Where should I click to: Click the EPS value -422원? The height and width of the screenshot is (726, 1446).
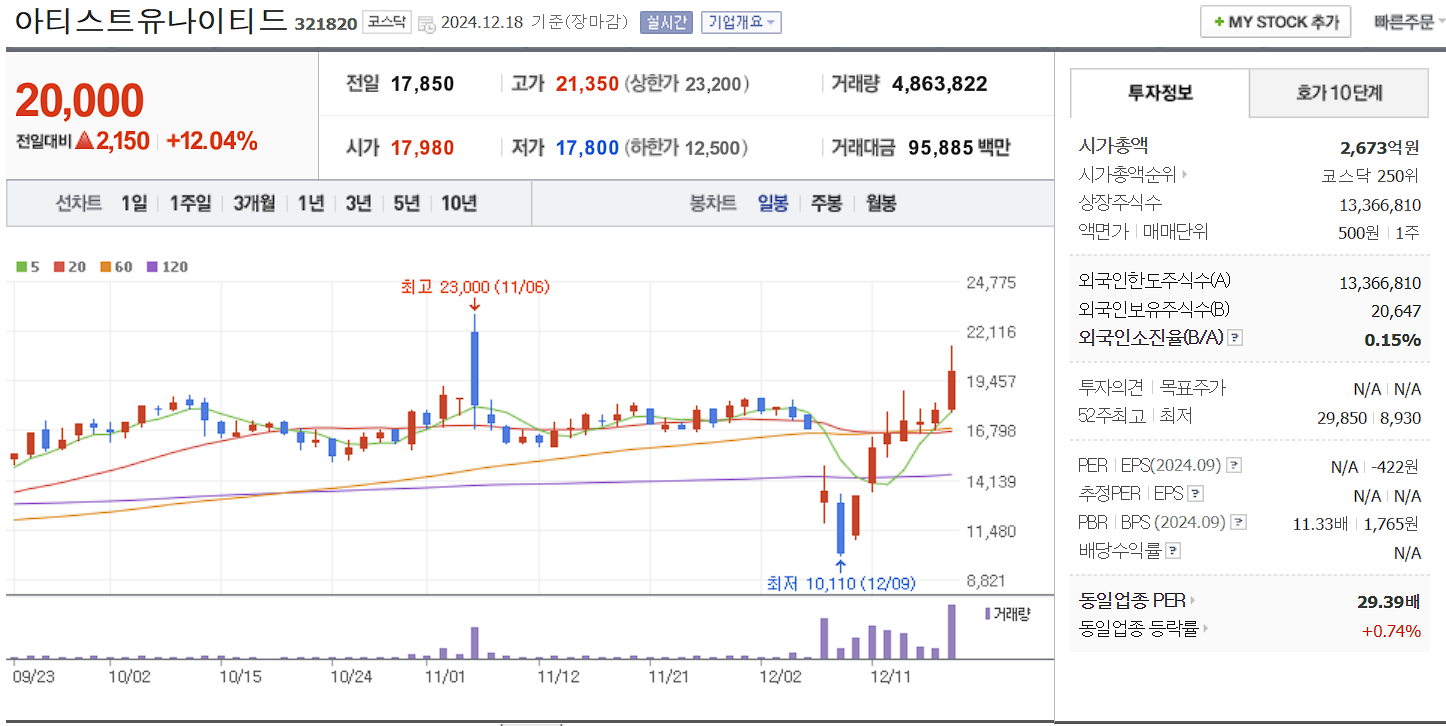(x=1396, y=467)
